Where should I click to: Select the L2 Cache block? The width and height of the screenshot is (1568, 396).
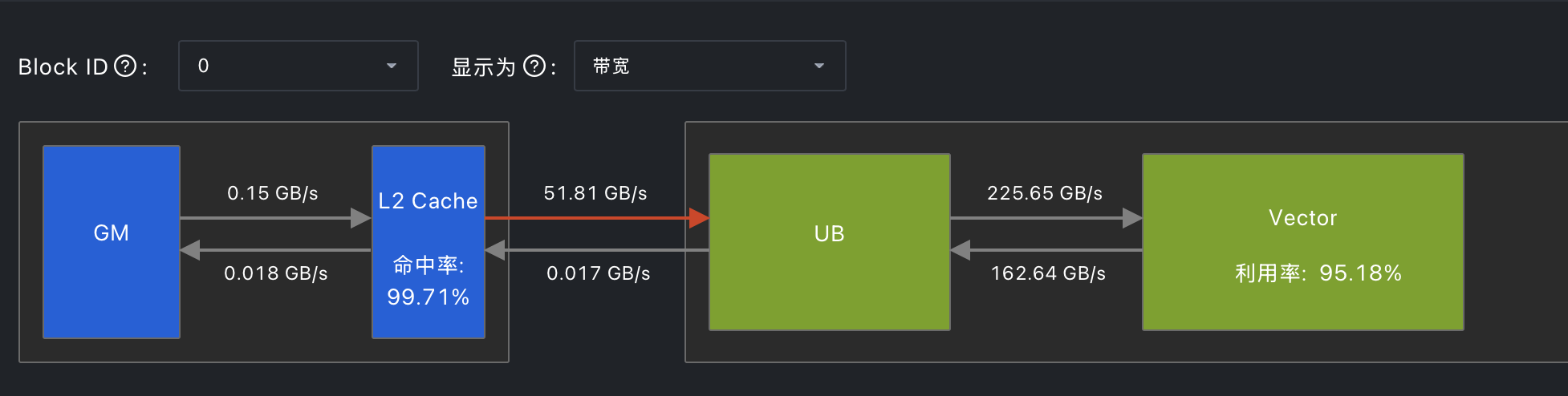point(429,242)
